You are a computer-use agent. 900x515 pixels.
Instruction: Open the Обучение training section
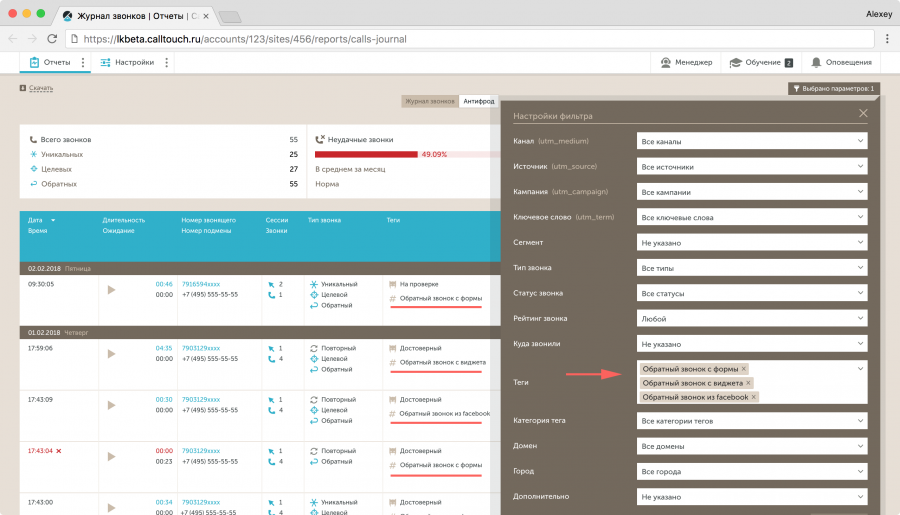point(761,62)
